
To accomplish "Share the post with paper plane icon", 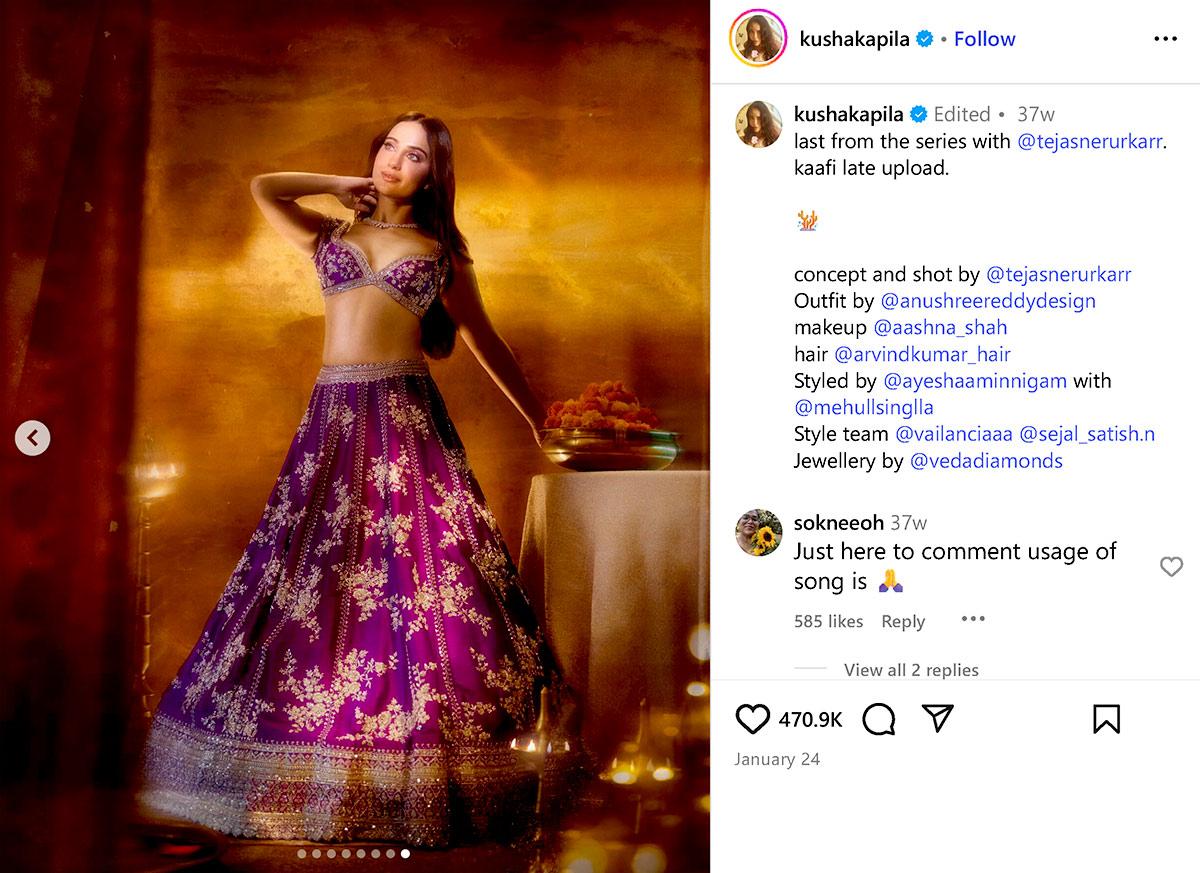I will (x=937, y=718).
